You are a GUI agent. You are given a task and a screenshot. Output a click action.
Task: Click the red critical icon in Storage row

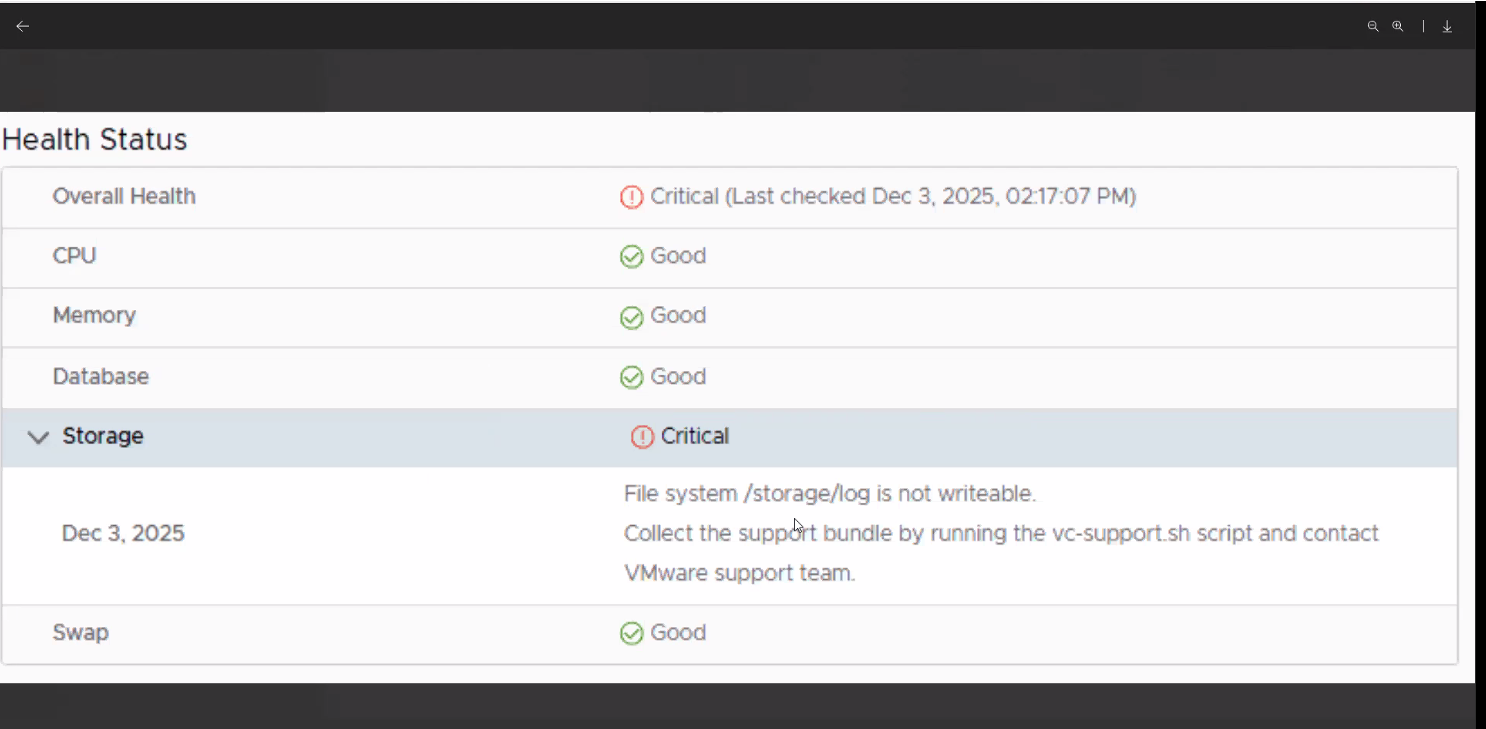642,437
